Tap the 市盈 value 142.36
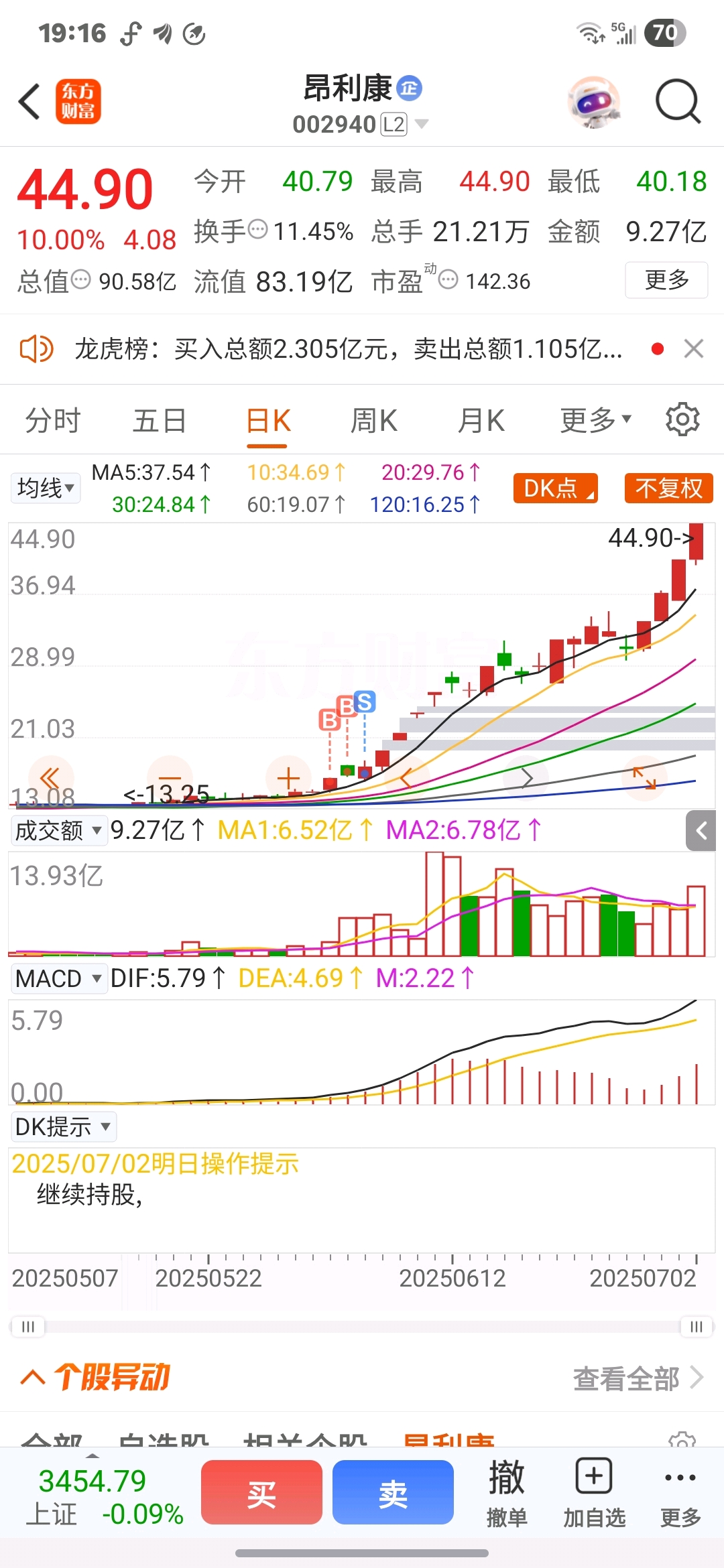Image resolution: width=724 pixels, height=1568 pixels. (497, 281)
